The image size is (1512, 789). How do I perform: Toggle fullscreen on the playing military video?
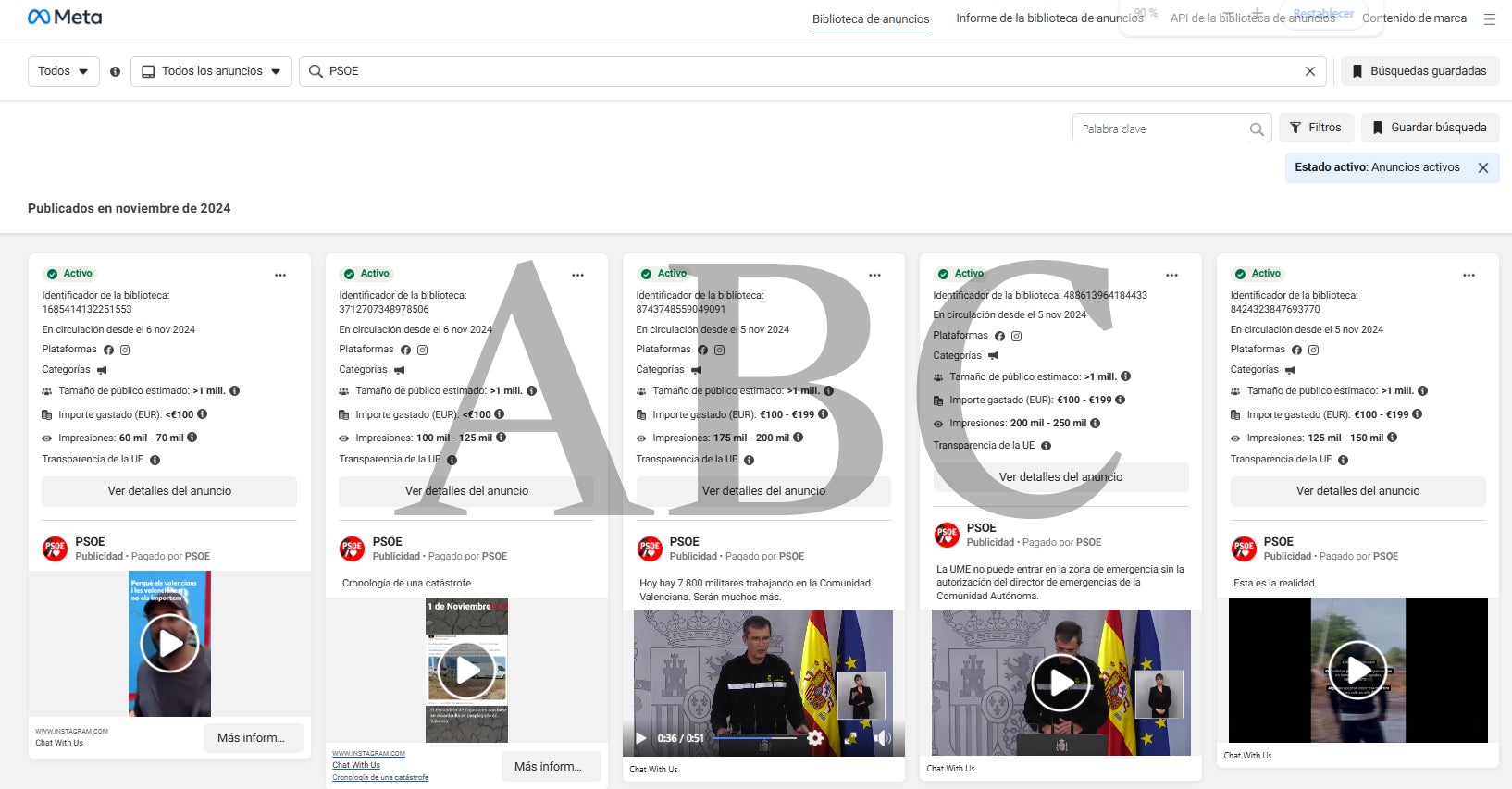(x=852, y=738)
